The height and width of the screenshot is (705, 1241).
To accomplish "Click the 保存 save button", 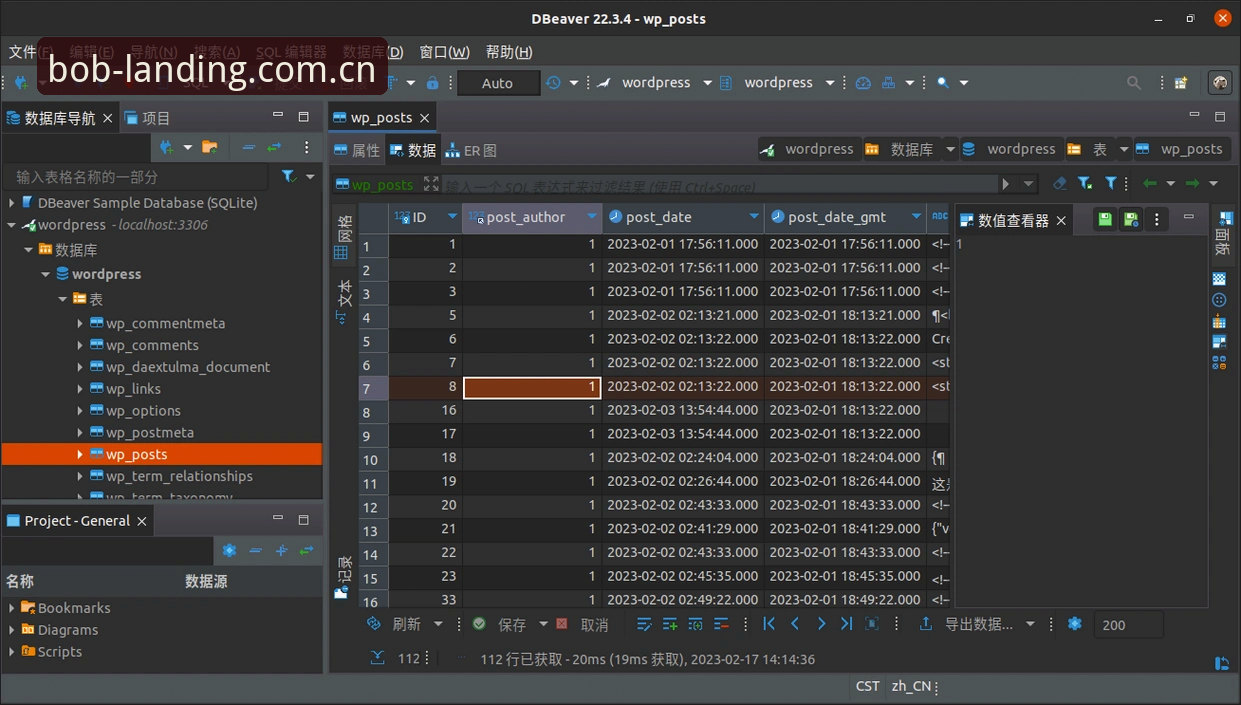I will pos(501,624).
